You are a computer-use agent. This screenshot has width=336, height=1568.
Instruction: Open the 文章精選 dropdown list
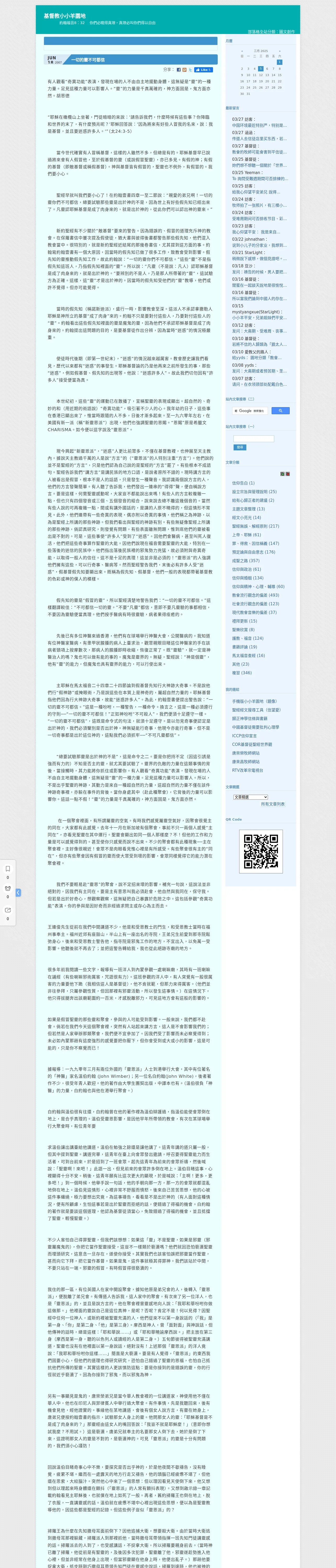(x=251, y=797)
